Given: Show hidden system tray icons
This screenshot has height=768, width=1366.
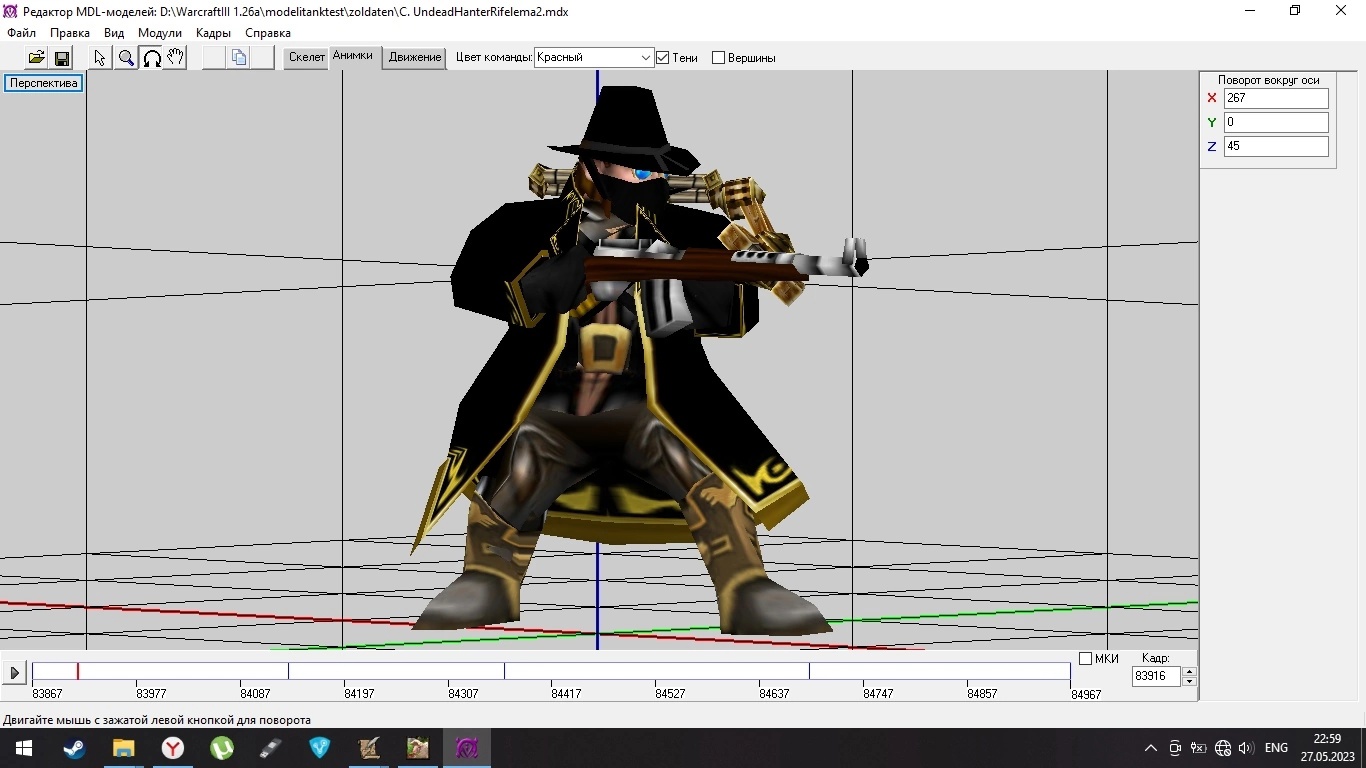Looking at the screenshot, I should click(1151, 748).
